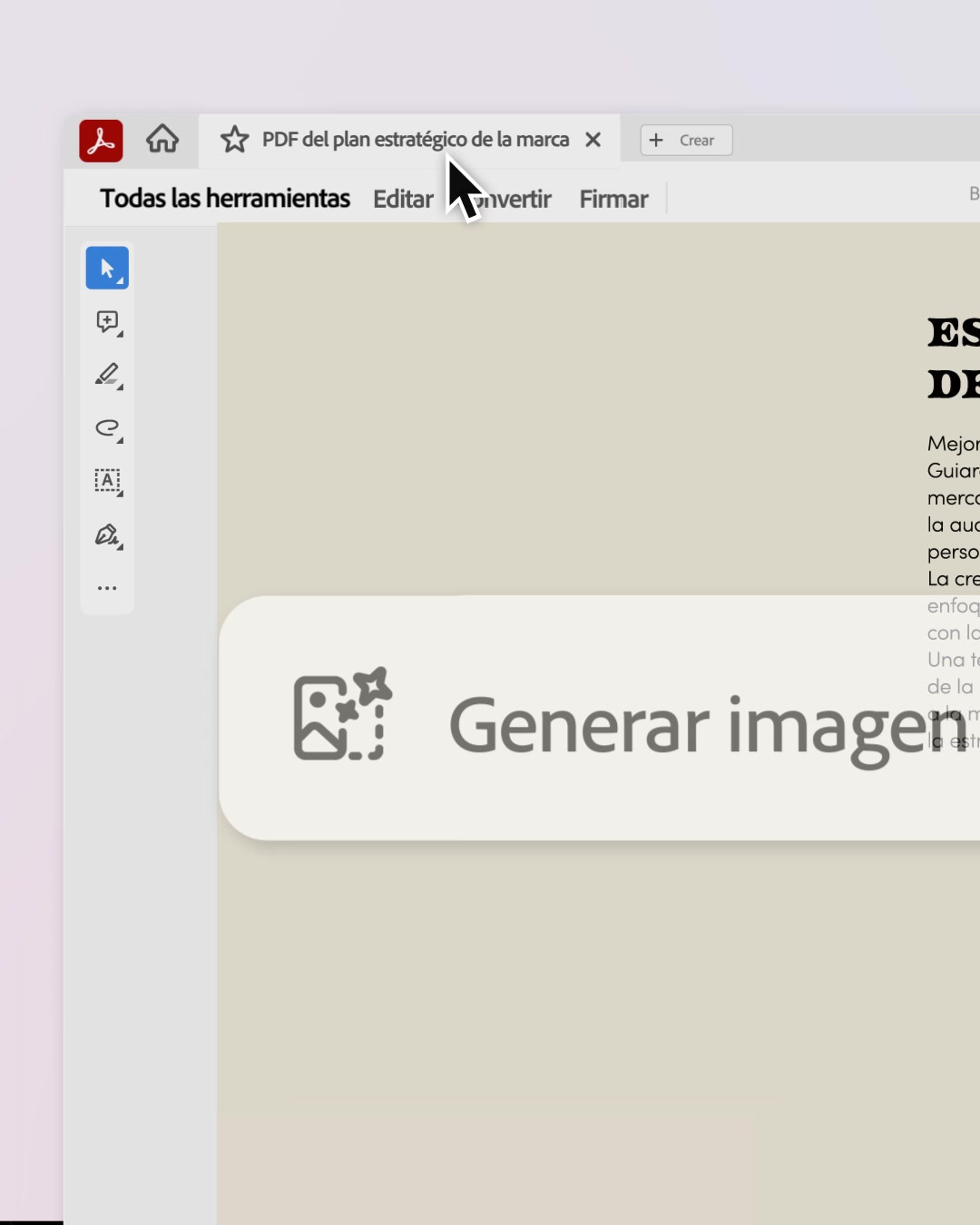Select the add comment tool

click(x=107, y=321)
